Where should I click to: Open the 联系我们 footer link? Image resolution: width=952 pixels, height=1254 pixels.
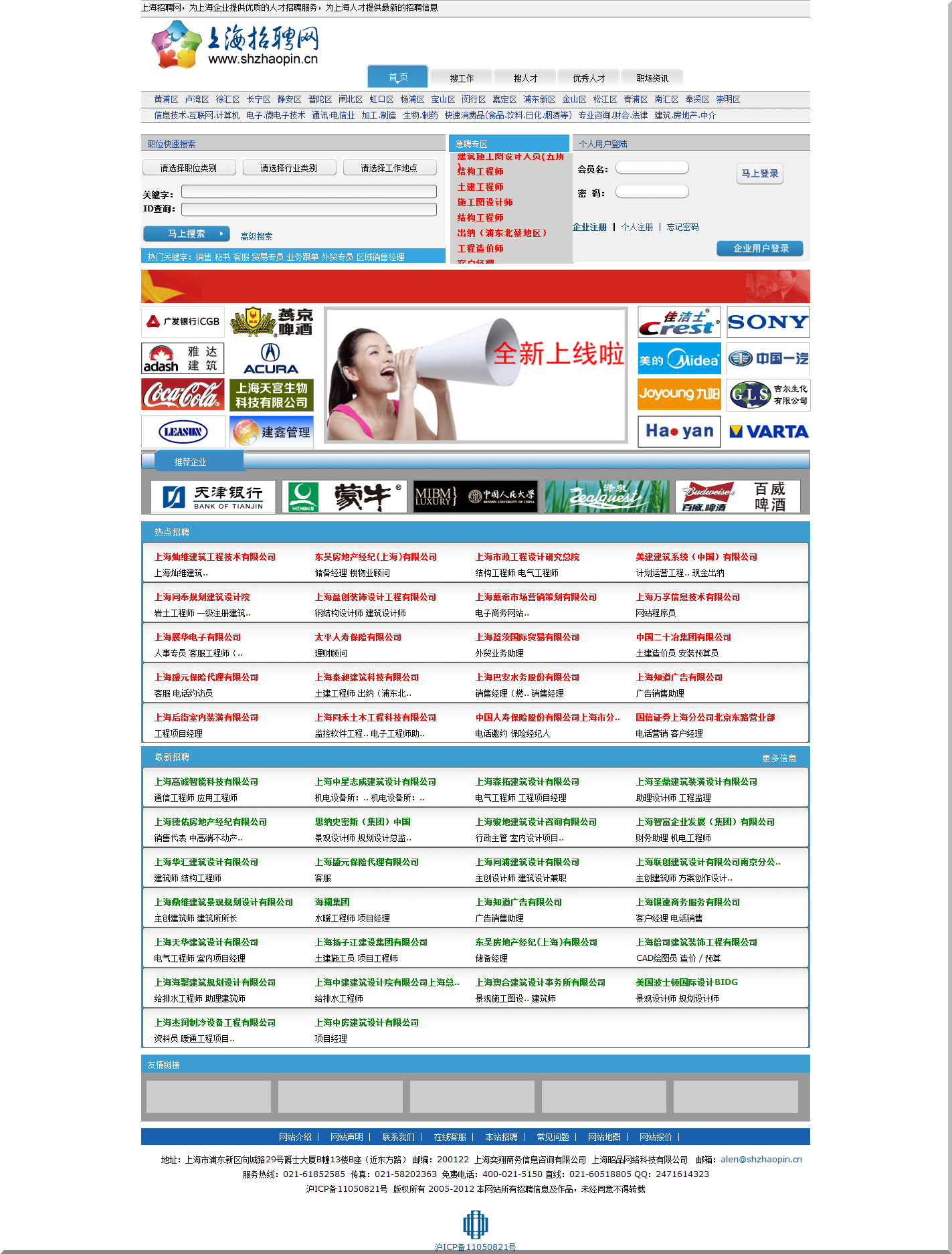(398, 1137)
